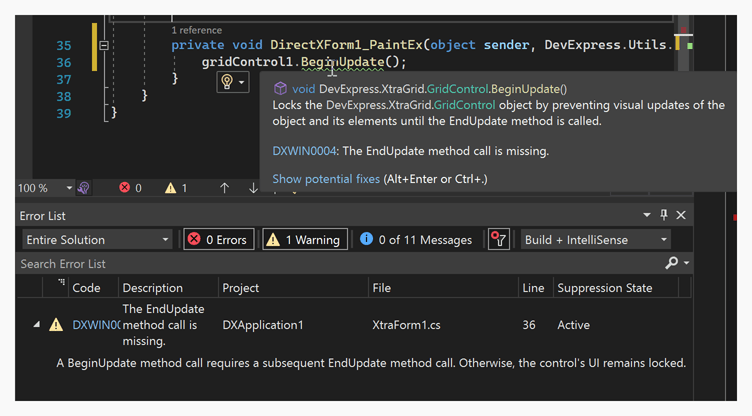Close the Error List panel
This screenshot has width=752, height=416.
(681, 215)
